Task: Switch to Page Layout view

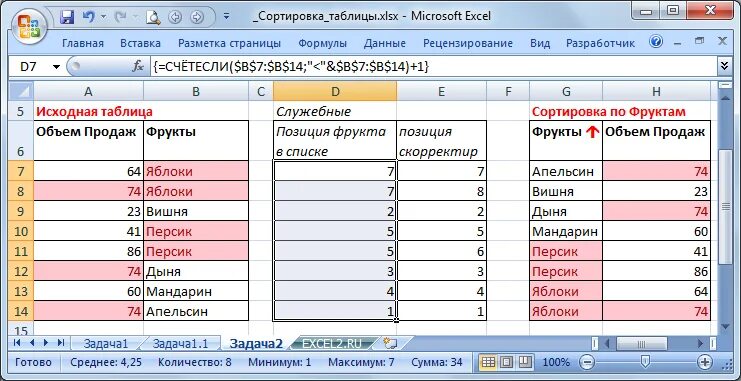Action: point(507,363)
